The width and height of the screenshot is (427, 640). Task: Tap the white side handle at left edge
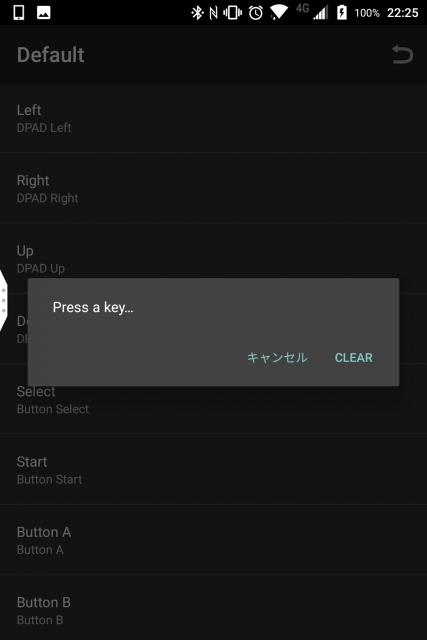point(4,300)
